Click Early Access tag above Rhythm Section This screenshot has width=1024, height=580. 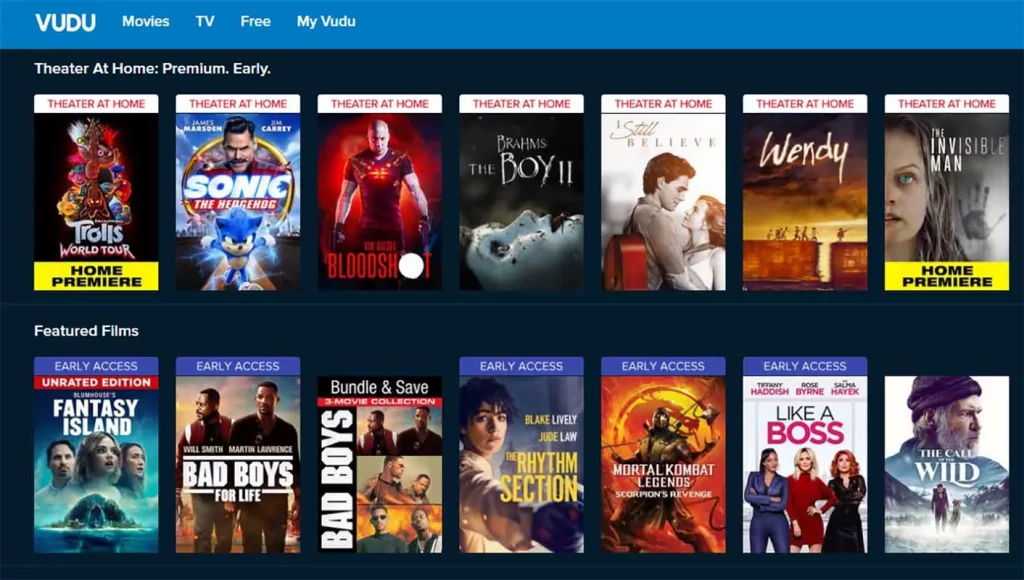[x=521, y=366]
